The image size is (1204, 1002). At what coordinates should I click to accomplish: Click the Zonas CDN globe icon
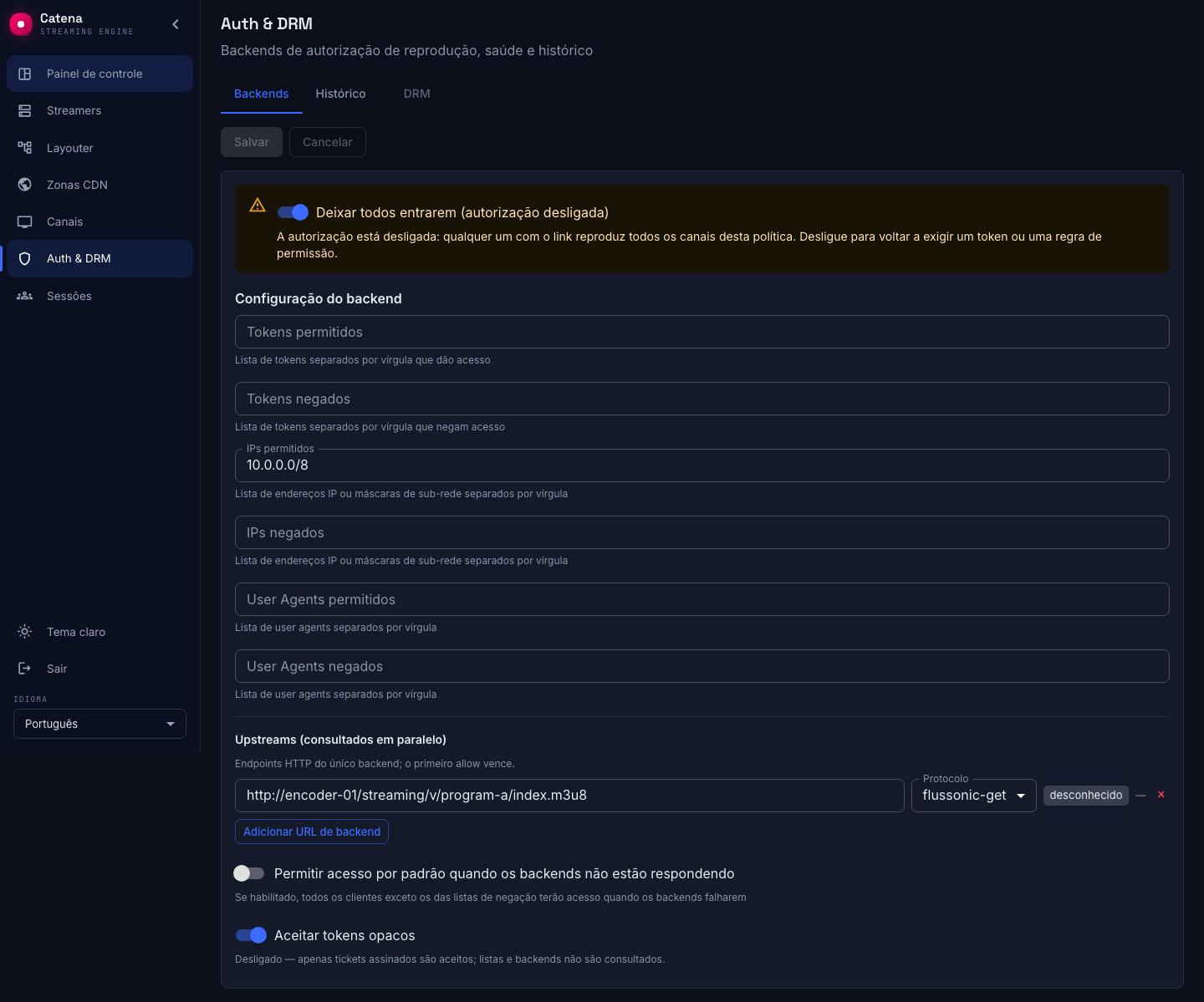click(25, 185)
